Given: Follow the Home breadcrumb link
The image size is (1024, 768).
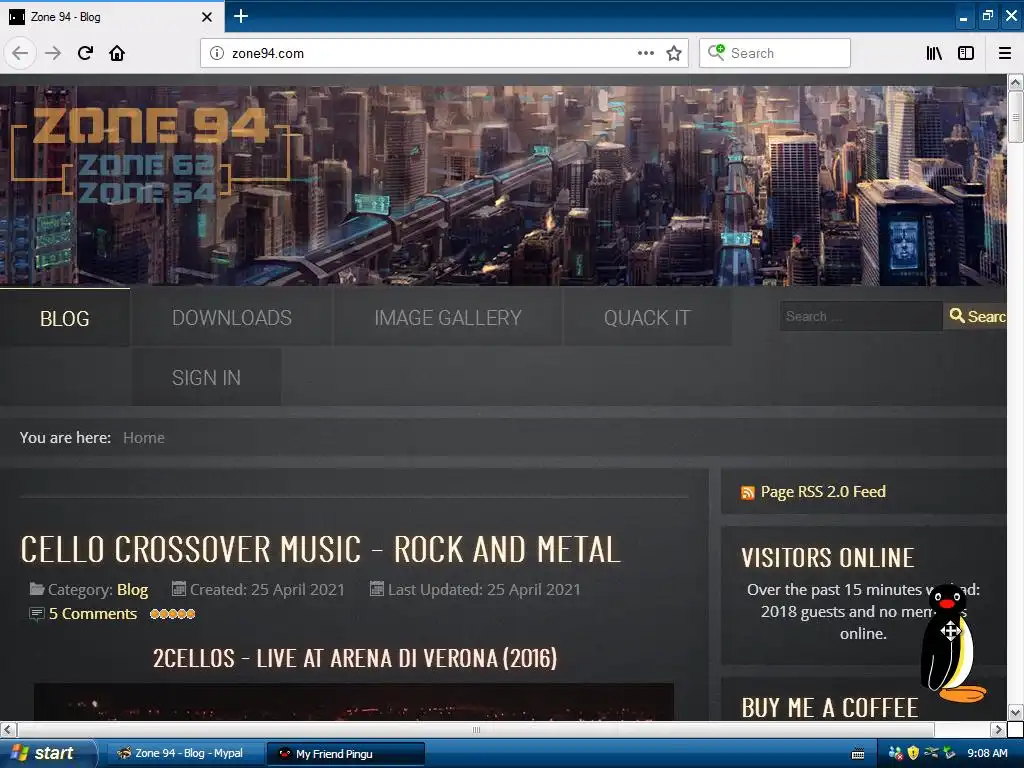Looking at the screenshot, I should [x=144, y=438].
